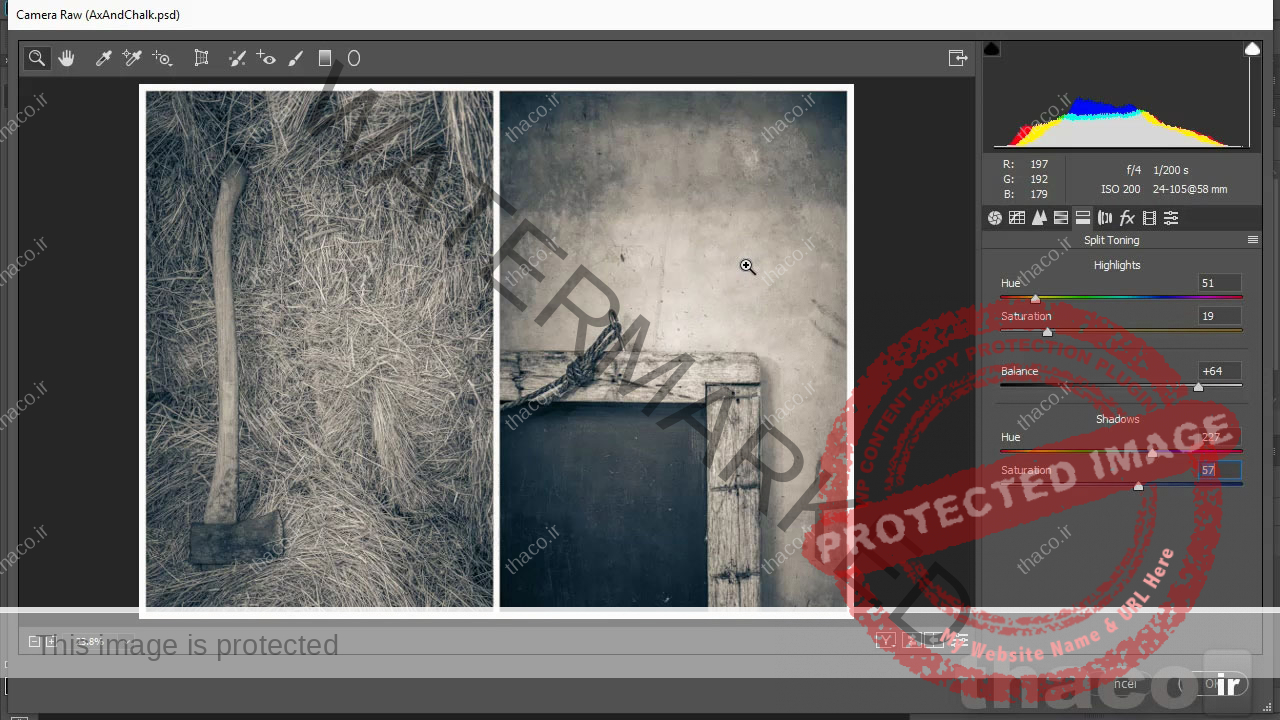Screen dimensions: 1280x720
Task: Toggle shadow clipping warning in histogram
Action: [x=991, y=49]
